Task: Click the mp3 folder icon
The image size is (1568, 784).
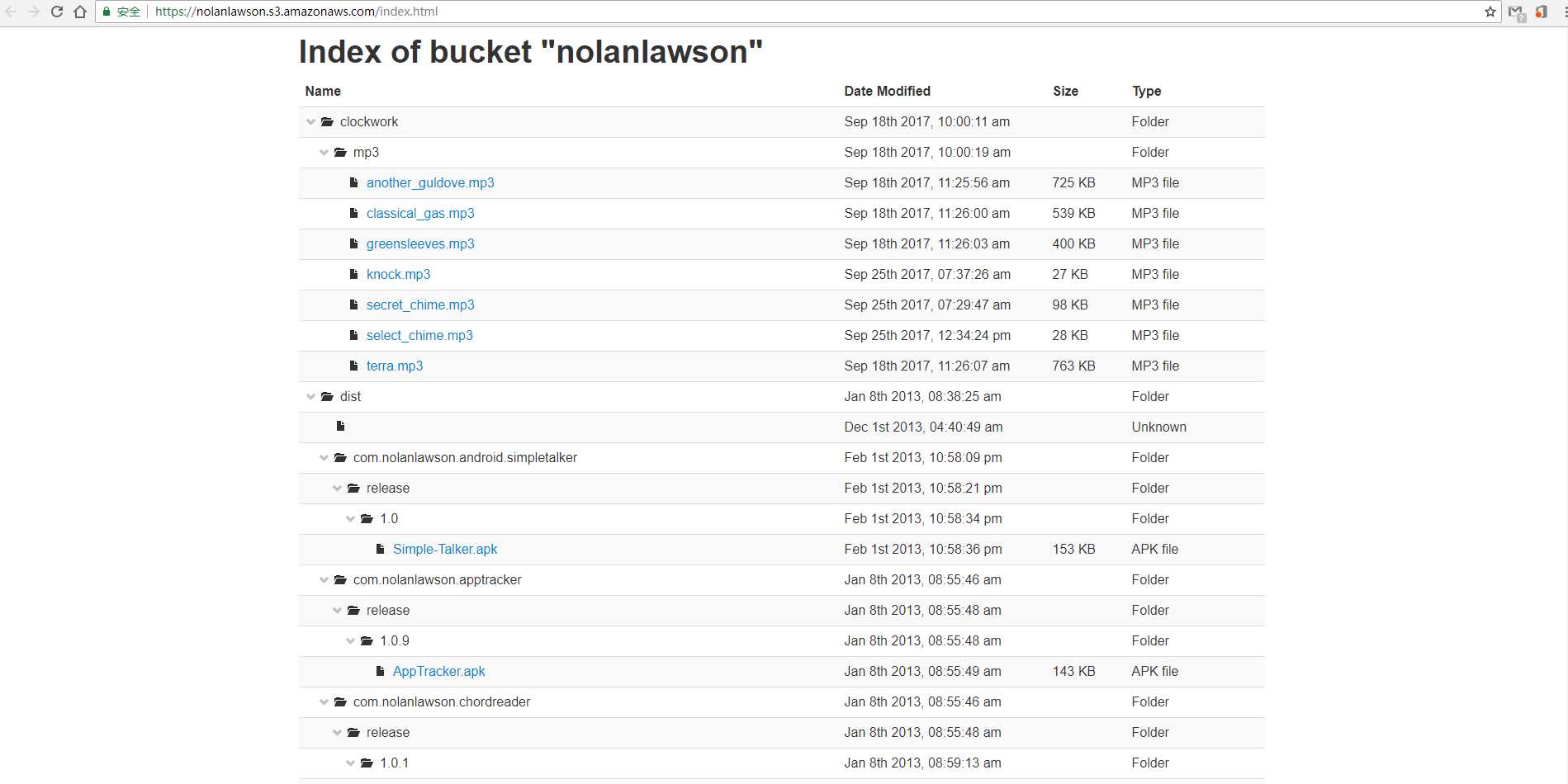Action: [340, 152]
